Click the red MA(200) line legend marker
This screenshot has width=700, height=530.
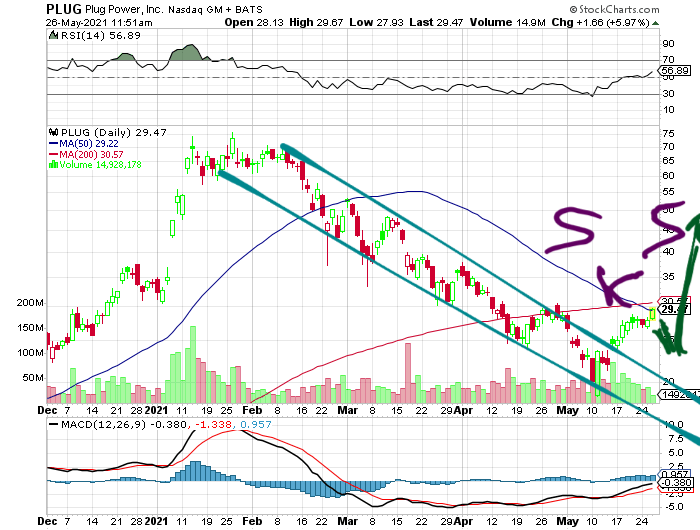click(x=53, y=154)
